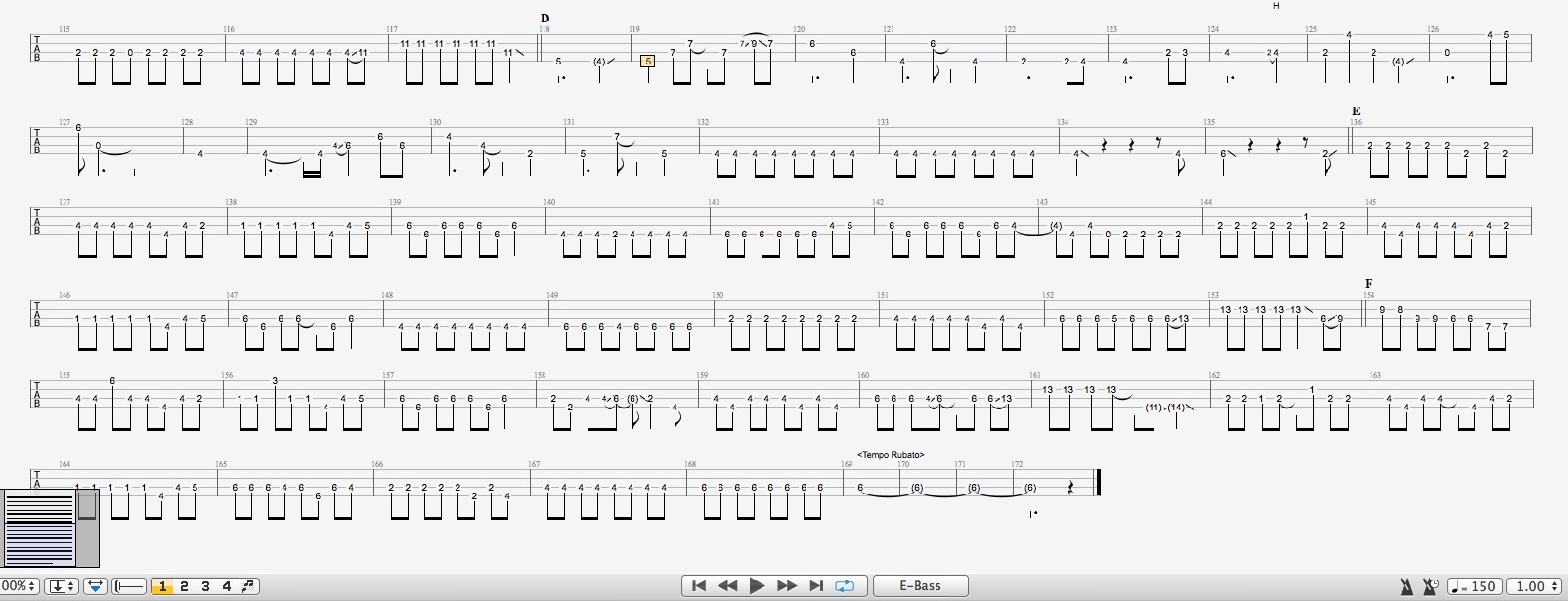Click the final double barline after bar 172
Image resolution: width=1568 pixels, height=601 pixels.
1098,483
